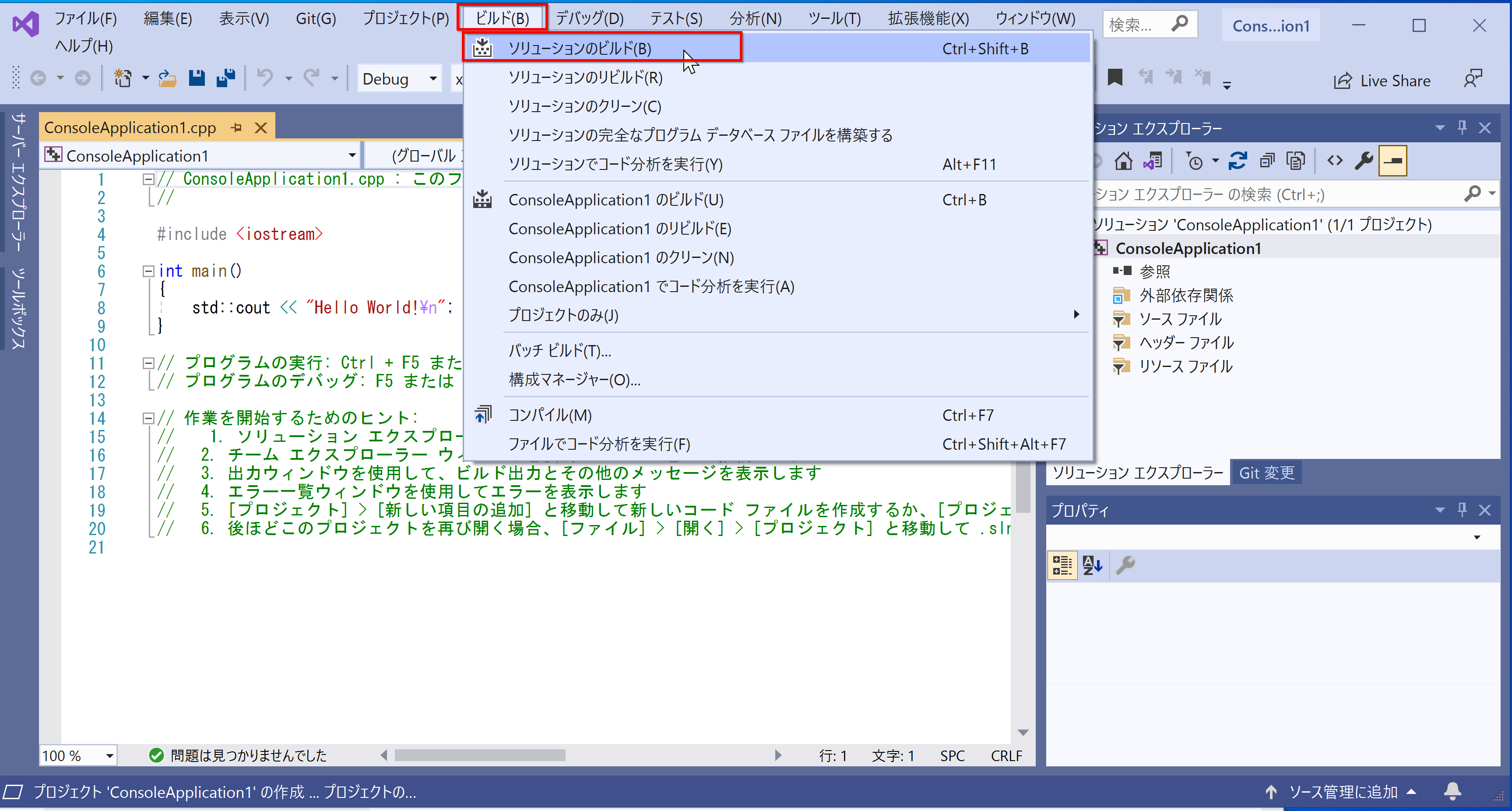Click the bookmark toggle icon in toolbar

[x=1115, y=78]
